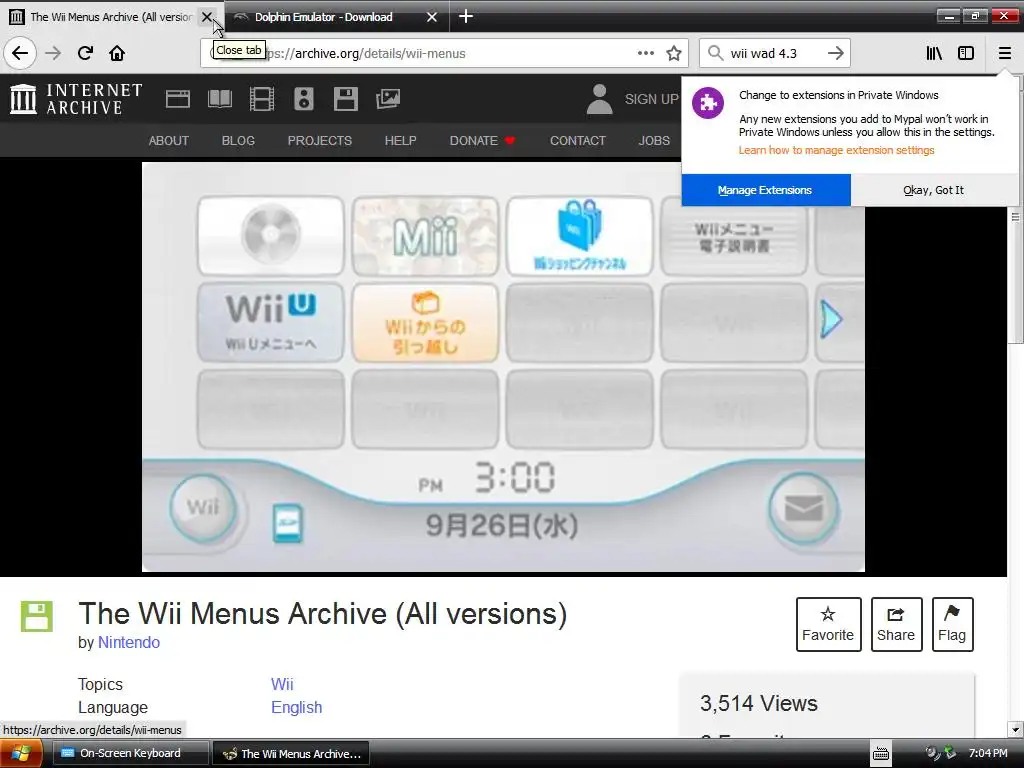Dismiss popup with Okay, Got It

tap(933, 190)
